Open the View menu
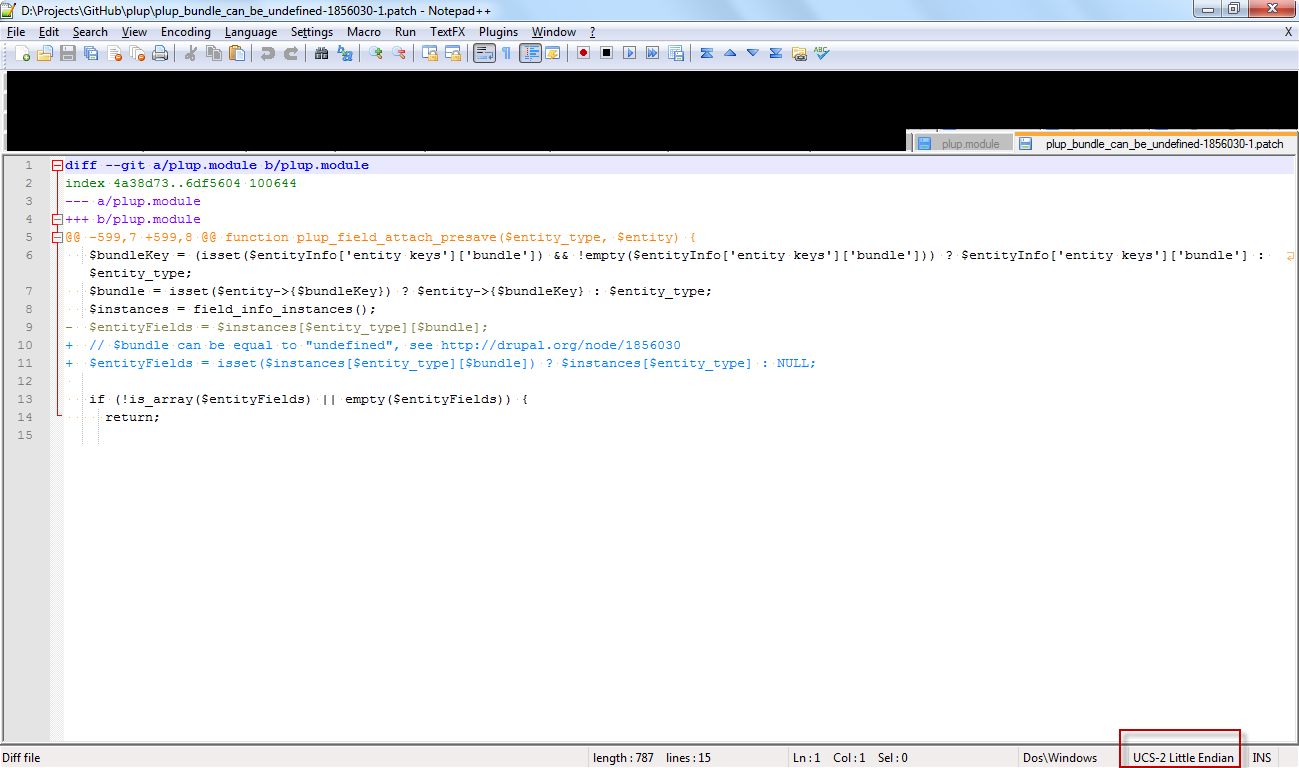 coord(134,32)
